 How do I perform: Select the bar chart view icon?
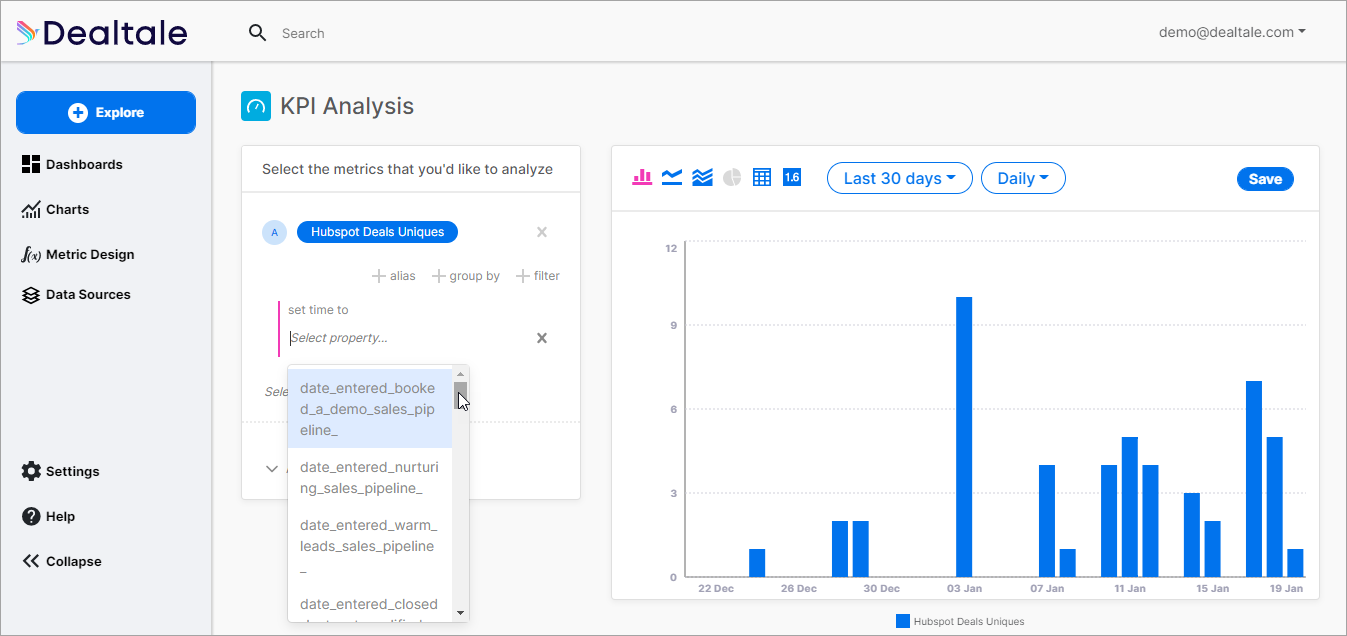642,177
